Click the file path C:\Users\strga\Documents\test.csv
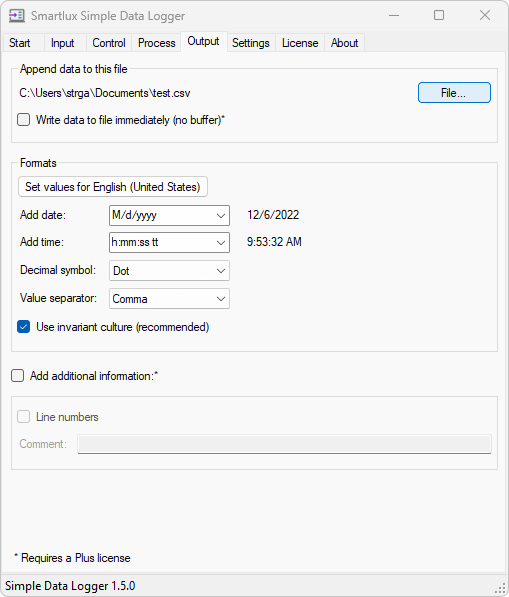 (x=105, y=93)
